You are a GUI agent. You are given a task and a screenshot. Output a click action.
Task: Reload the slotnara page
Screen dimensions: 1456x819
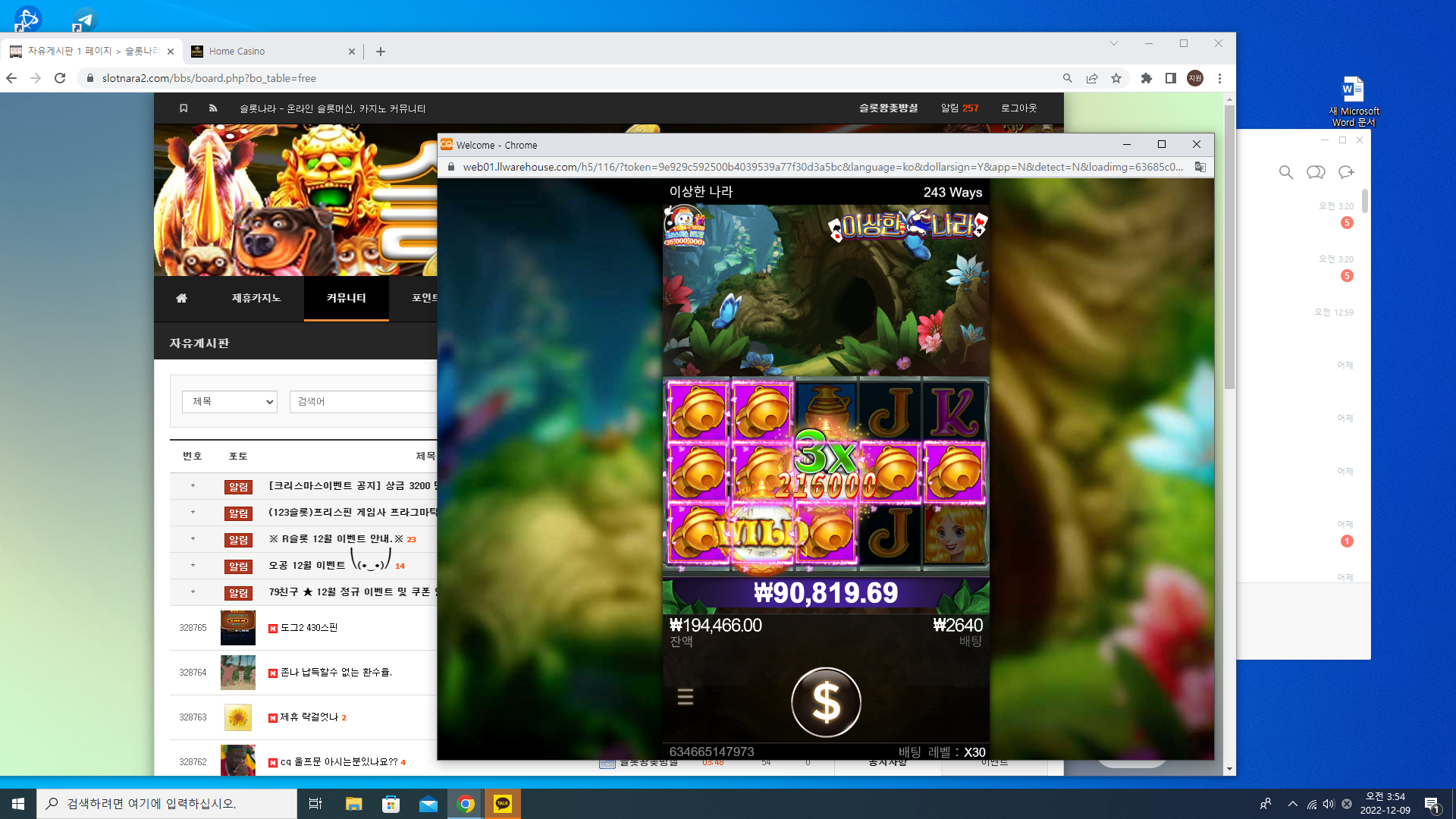tap(60, 78)
